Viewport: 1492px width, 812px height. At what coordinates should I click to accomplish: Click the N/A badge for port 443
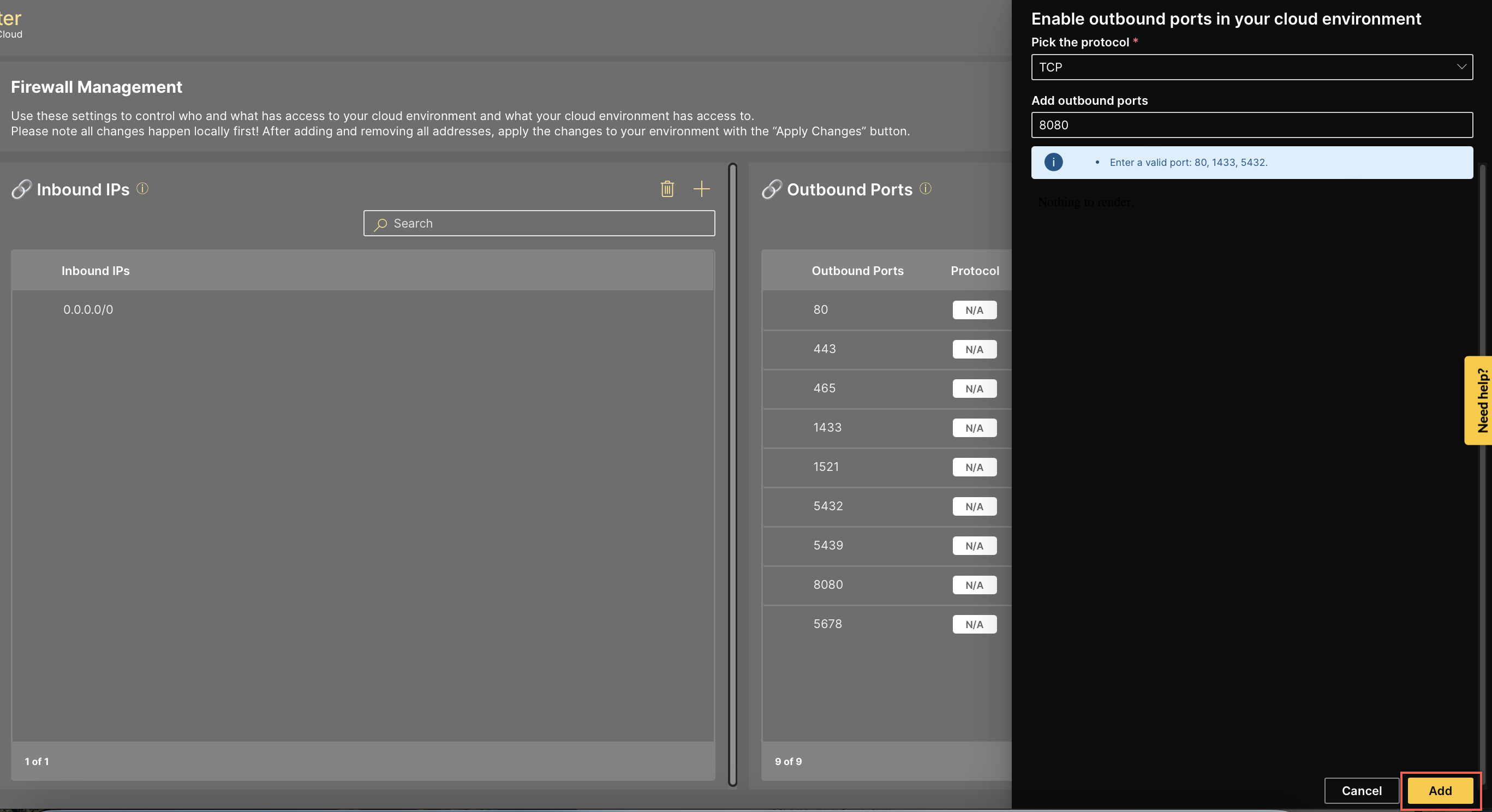pyautogui.click(x=974, y=349)
